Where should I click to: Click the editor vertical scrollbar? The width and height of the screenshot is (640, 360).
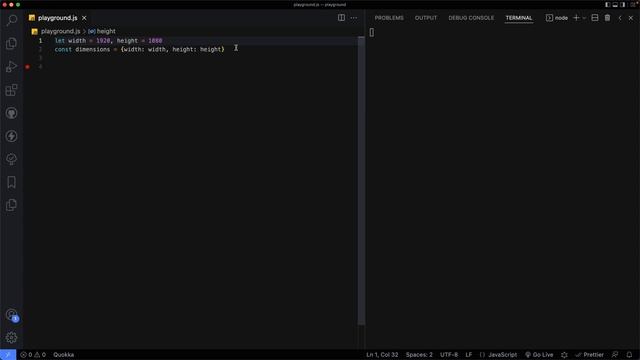(361, 181)
